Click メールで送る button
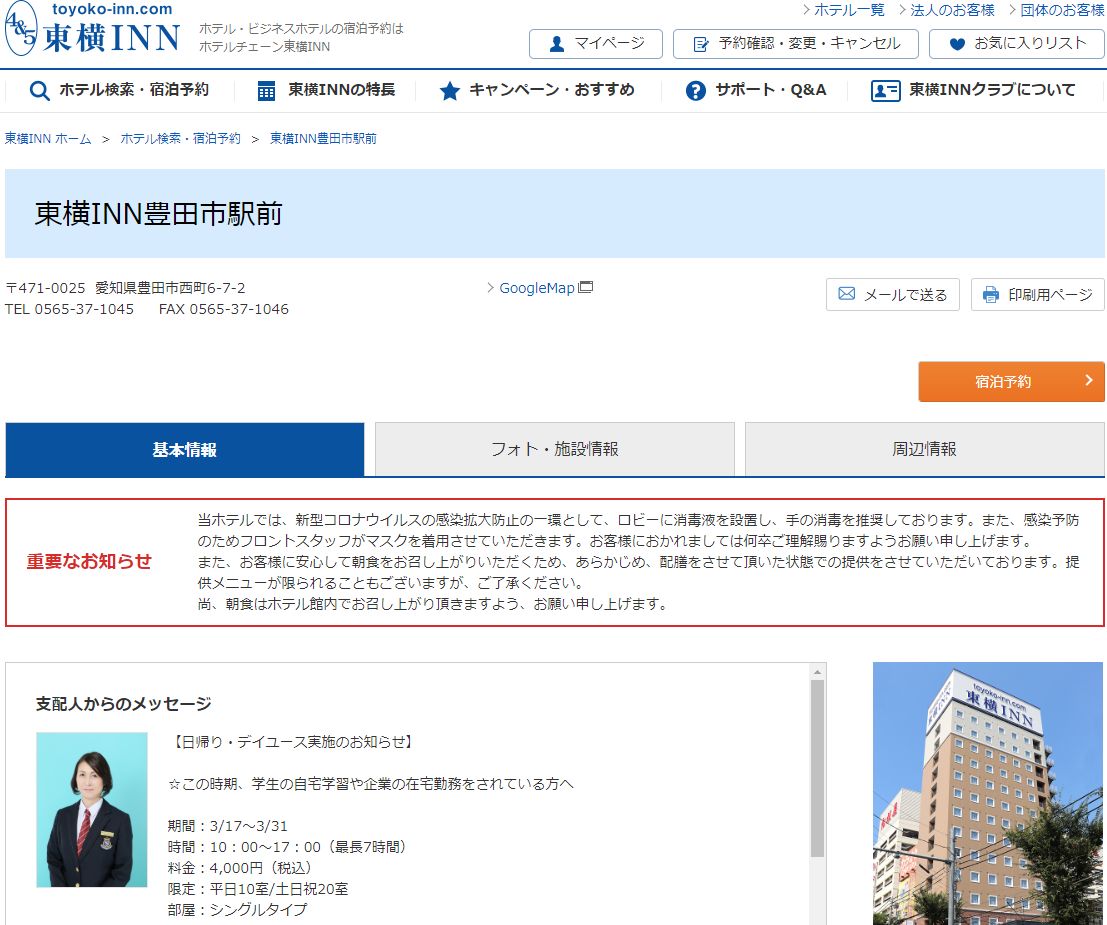 point(892,294)
